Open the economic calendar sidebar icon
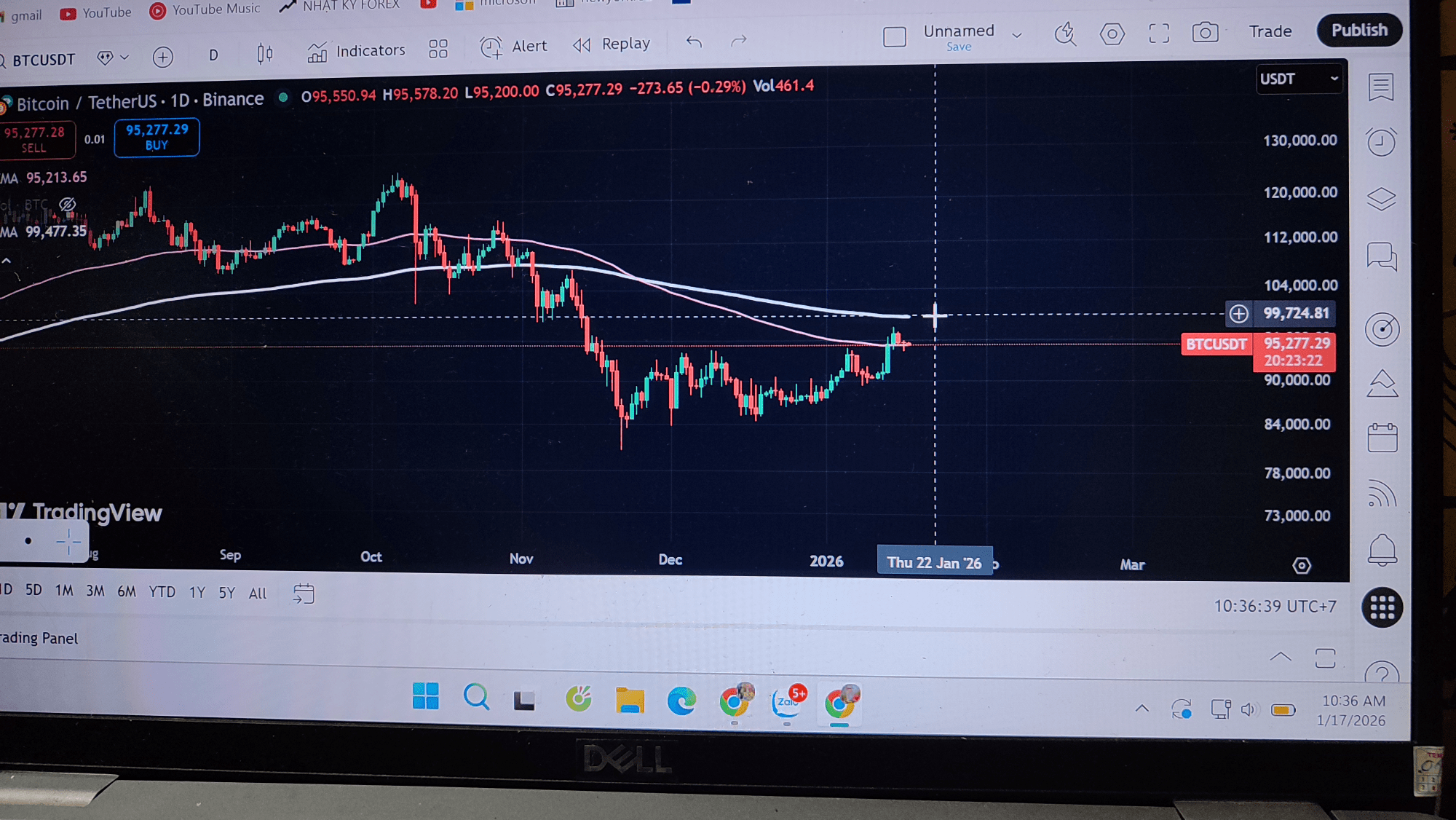1456x820 pixels. 1382,438
